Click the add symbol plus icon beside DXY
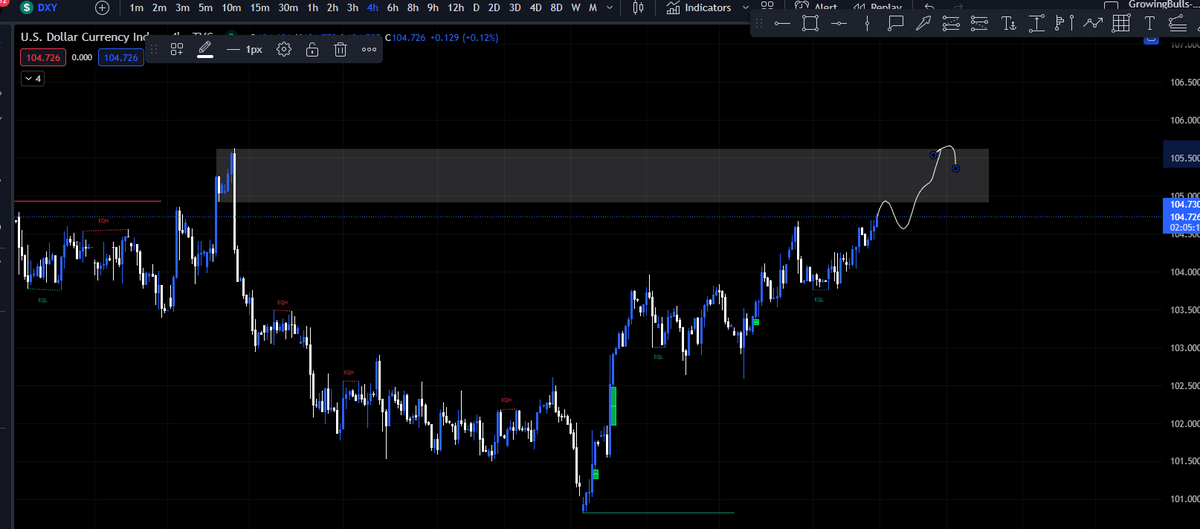1200x529 pixels. pyautogui.click(x=102, y=8)
